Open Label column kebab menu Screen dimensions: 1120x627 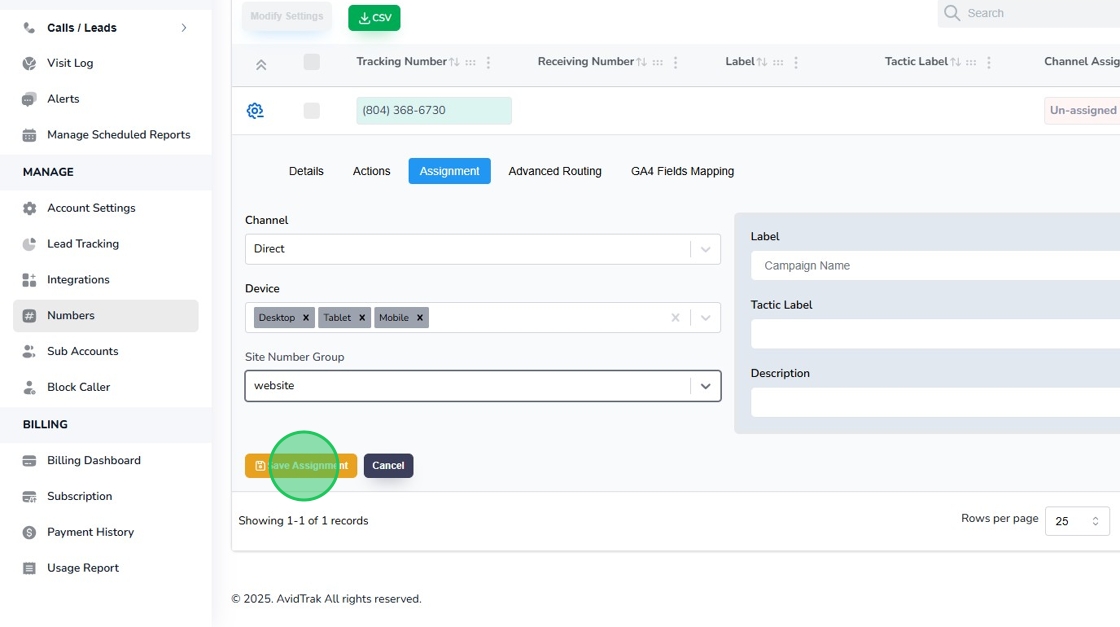tap(796, 63)
